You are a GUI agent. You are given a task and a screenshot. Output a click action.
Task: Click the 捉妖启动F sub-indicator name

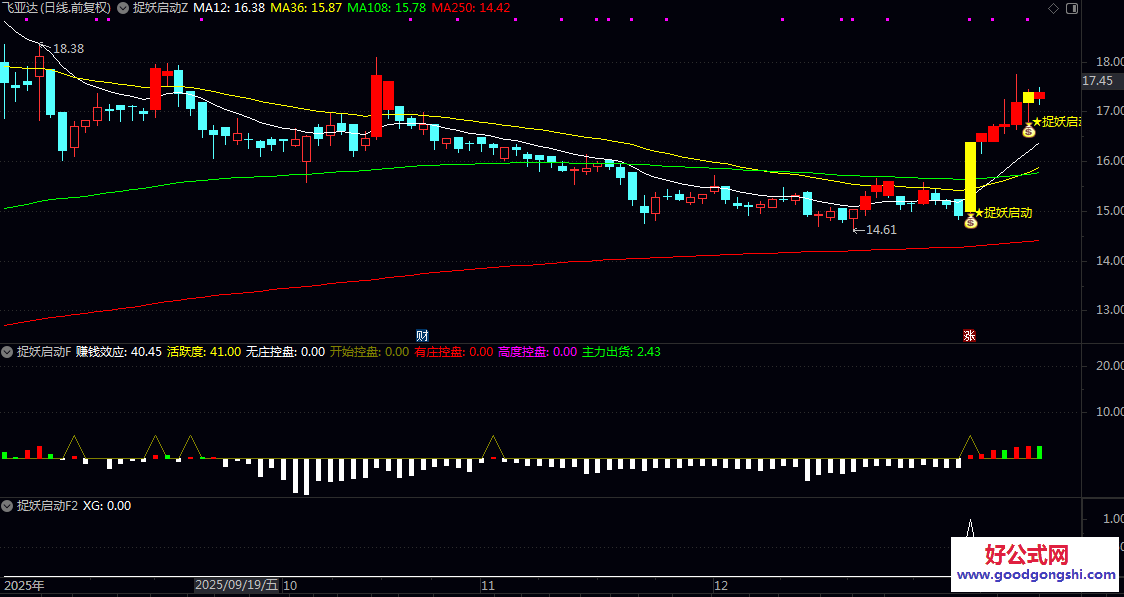pos(43,352)
